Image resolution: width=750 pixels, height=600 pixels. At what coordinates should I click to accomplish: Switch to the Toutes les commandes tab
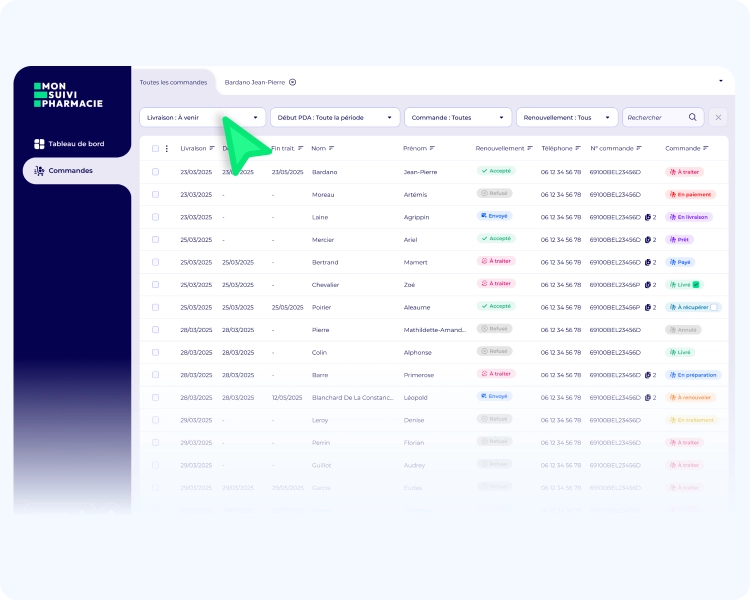[174, 82]
